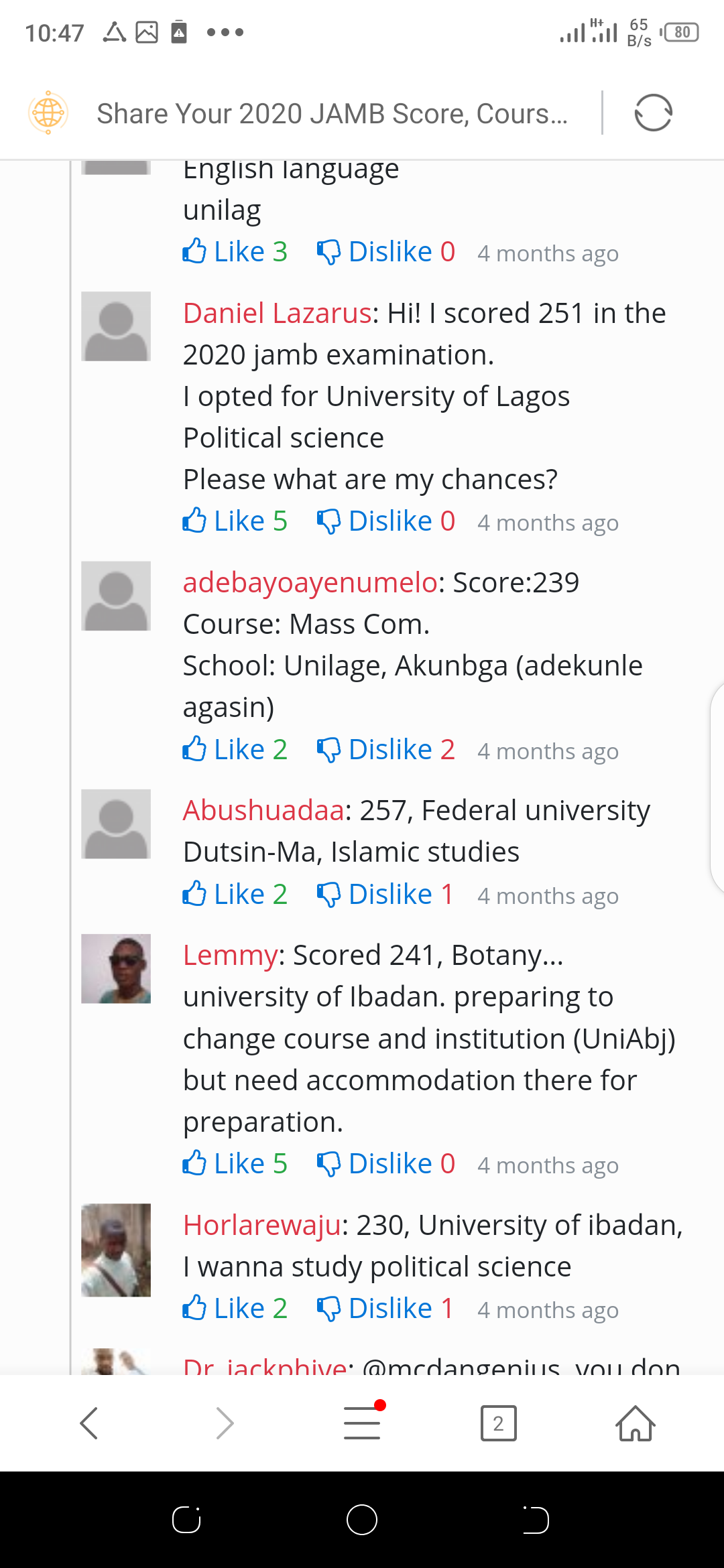Dislike Daniel Lazarus's comment

(385, 521)
